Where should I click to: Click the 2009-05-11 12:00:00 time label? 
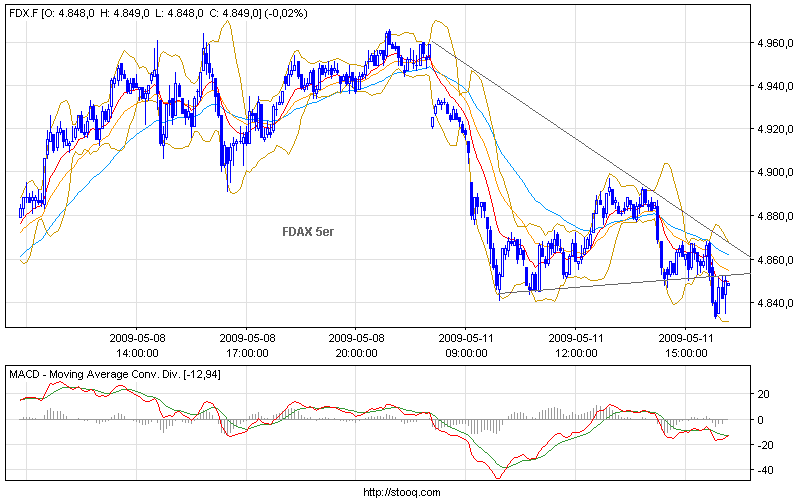[x=577, y=345]
